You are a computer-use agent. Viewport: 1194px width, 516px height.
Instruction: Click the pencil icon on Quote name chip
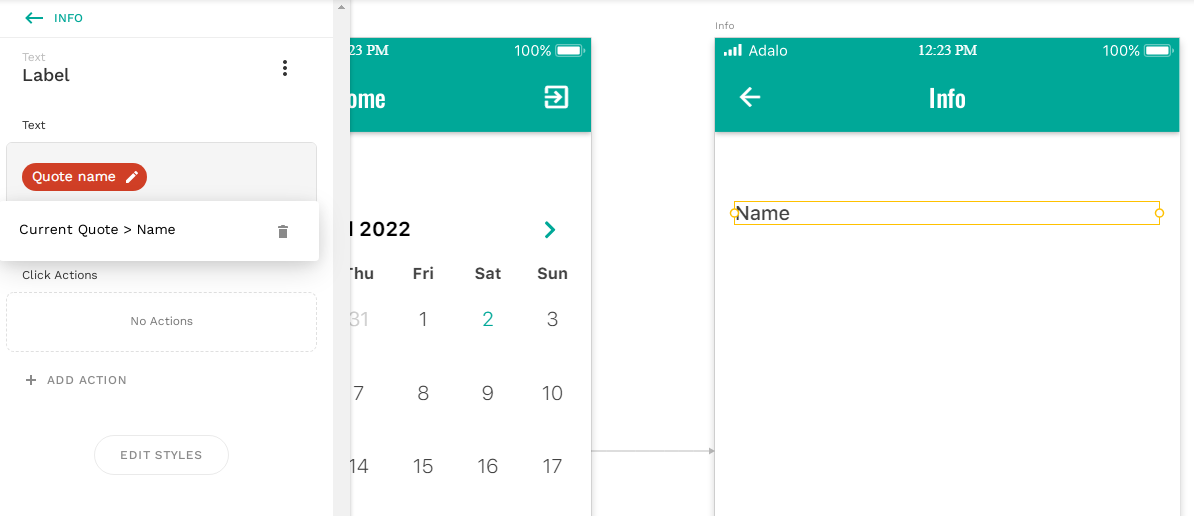(x=132, y=177)
